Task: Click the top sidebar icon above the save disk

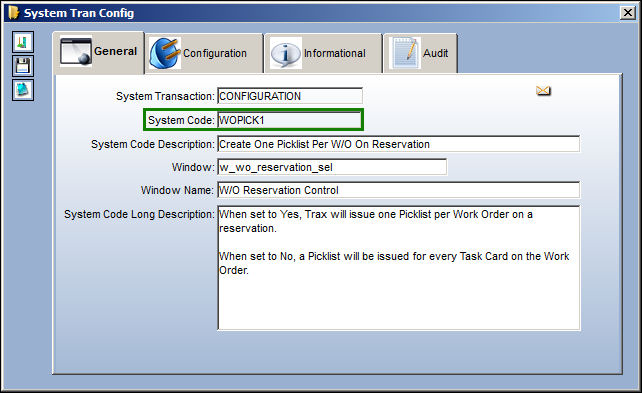Action: (x=23, y=42)
